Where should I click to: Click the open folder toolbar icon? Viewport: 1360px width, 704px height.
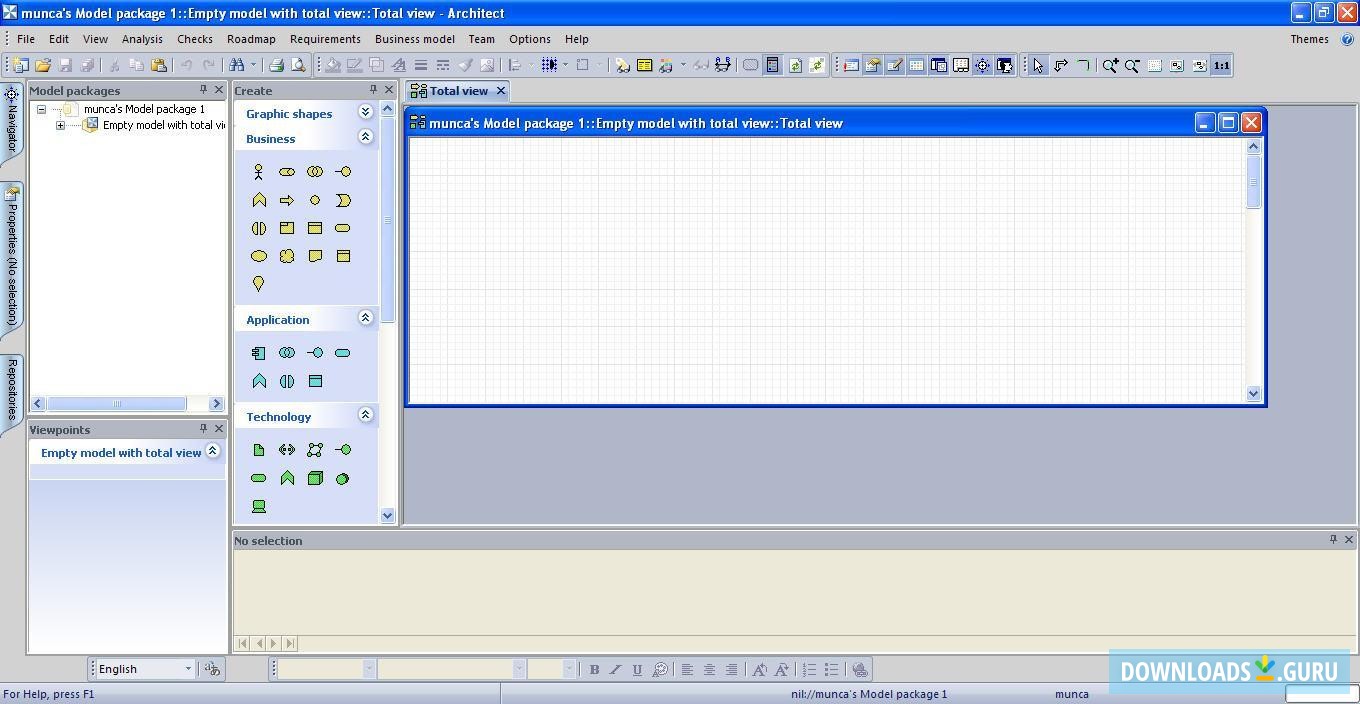tap(43, 66)
